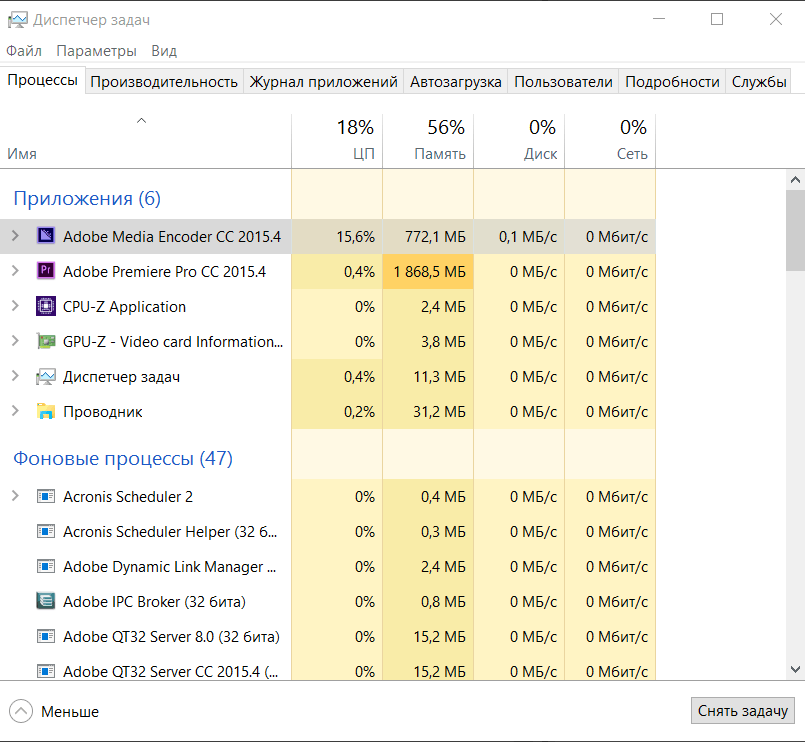Click the 0,1 МБ/с disk cell
Image resolution: width=805 pixels, height=742 pixels.
point(519,236)
